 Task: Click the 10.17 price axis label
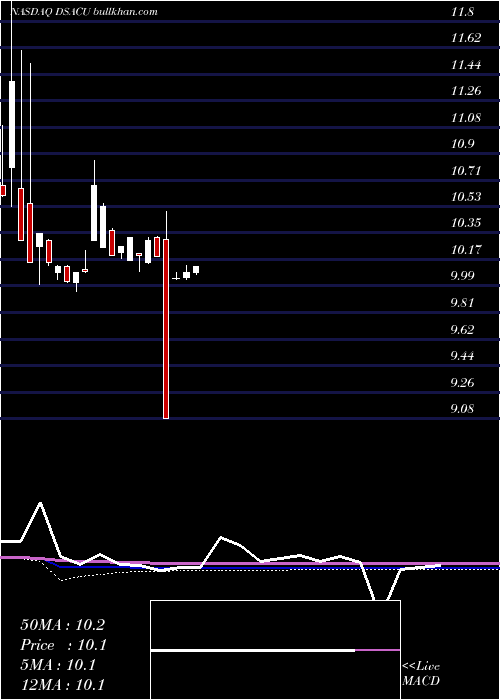click(x=466, y=250)
